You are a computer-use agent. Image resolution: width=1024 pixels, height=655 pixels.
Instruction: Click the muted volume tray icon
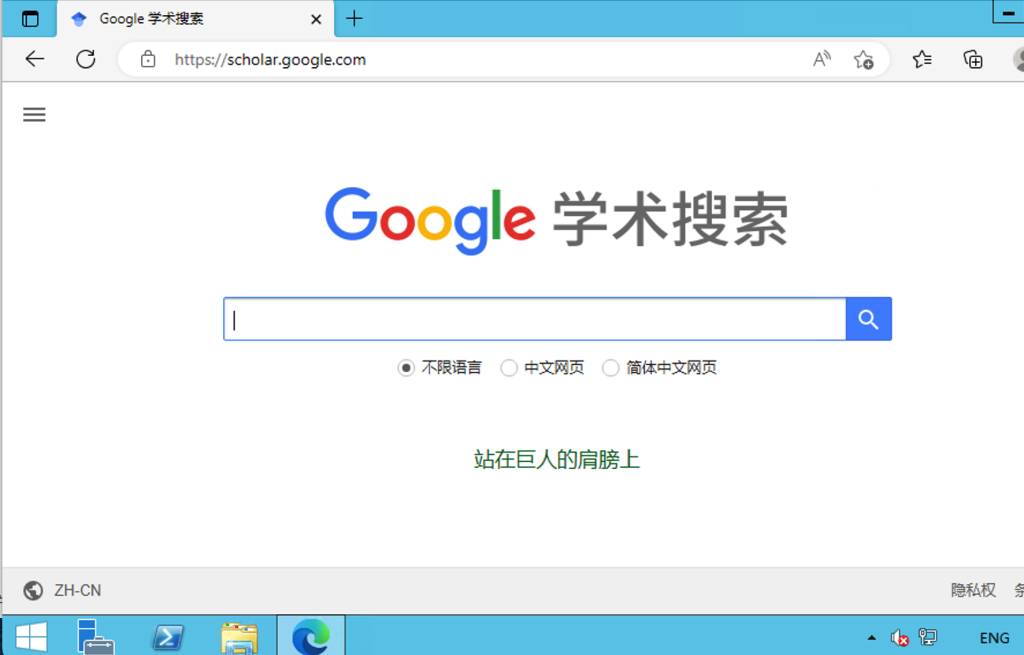point(899,637)
